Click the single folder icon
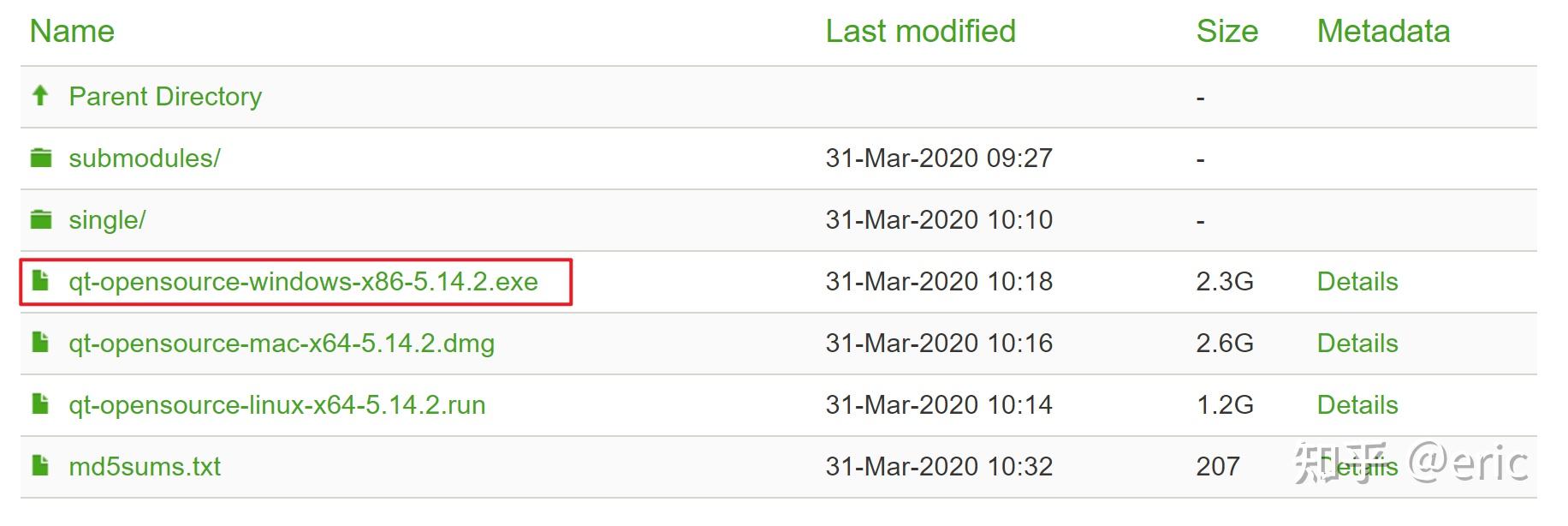 click(x=41, y=219)
